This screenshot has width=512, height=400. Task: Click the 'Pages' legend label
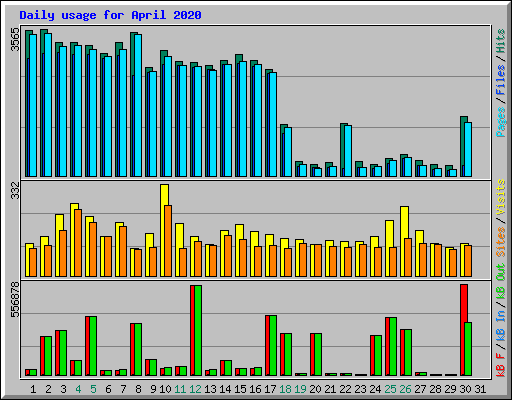tap(501, 122)
